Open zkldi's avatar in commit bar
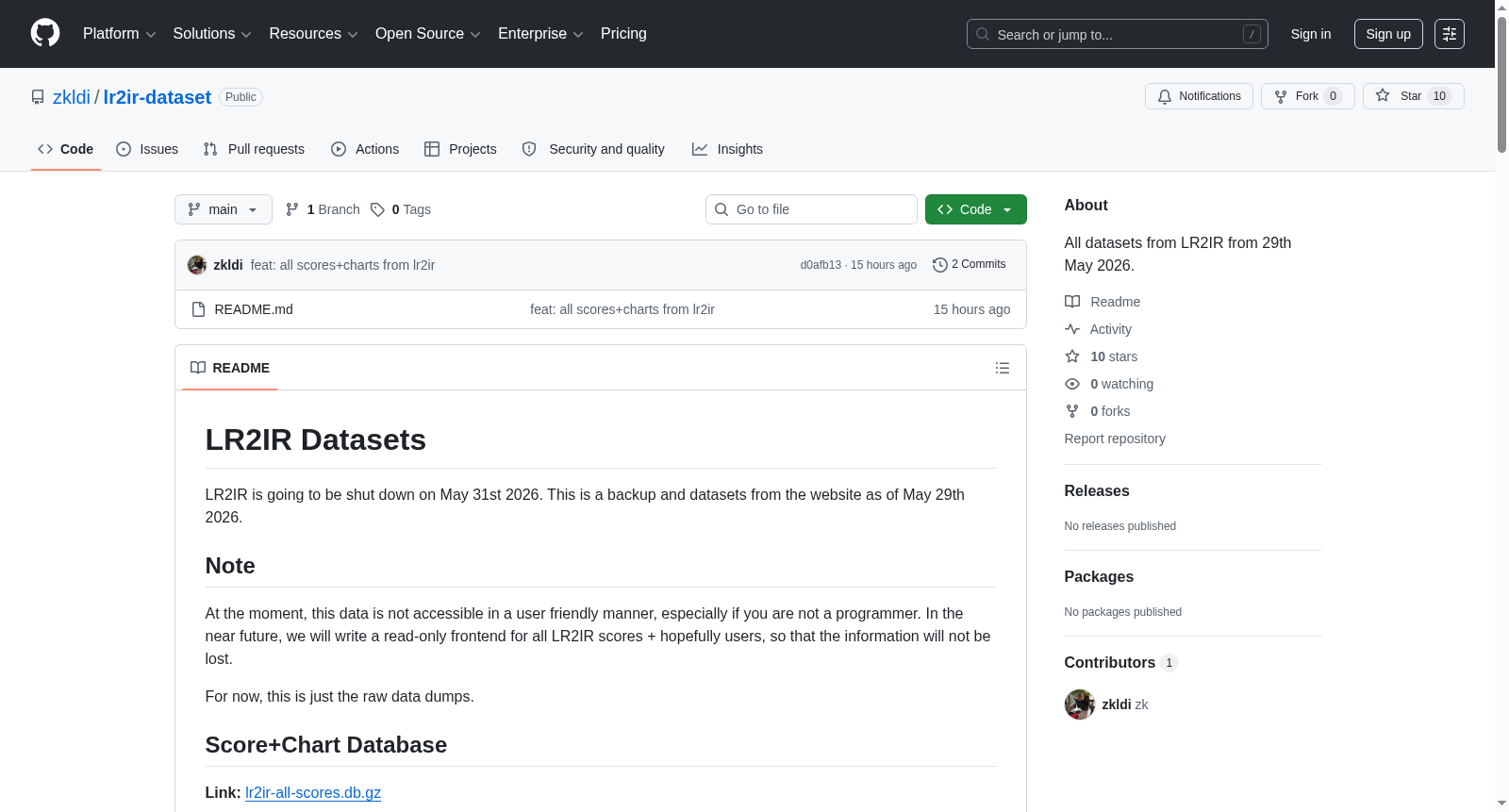 pos(197,265)
